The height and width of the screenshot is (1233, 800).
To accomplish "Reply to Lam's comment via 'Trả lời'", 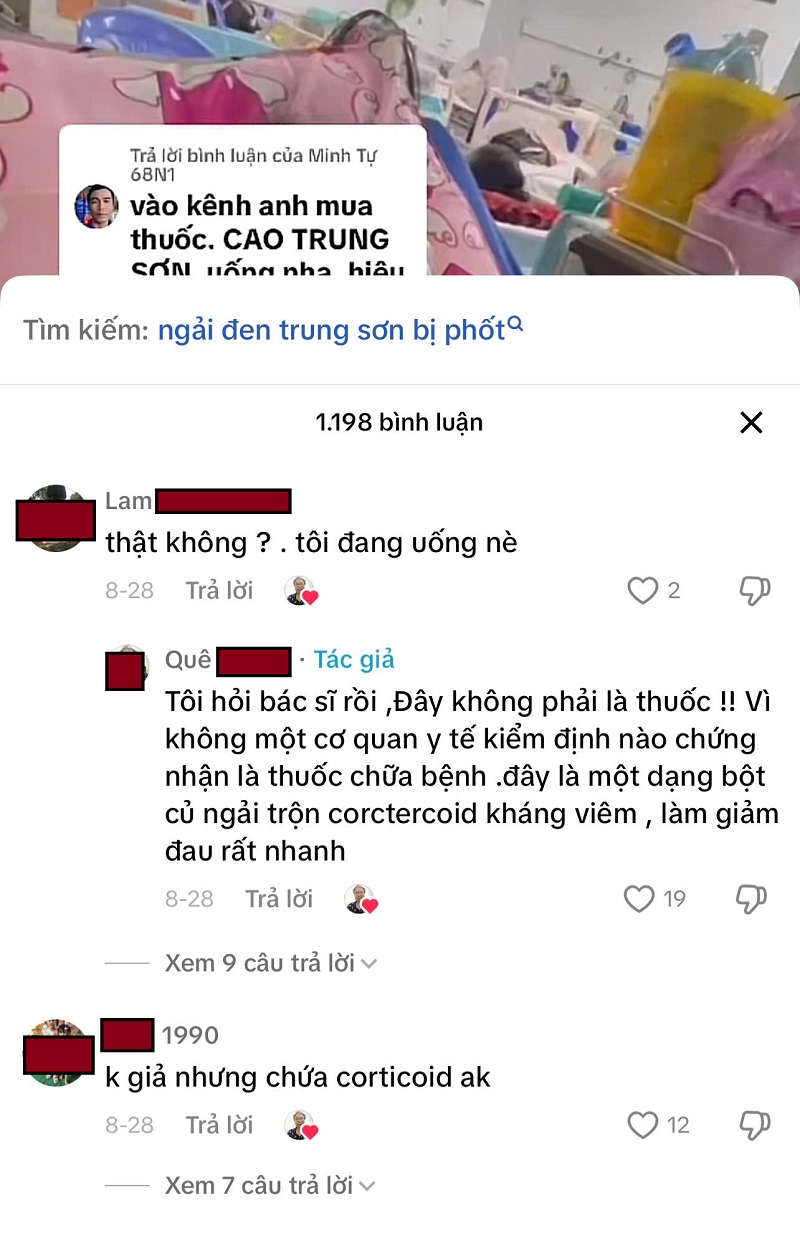I will point(219,590).
